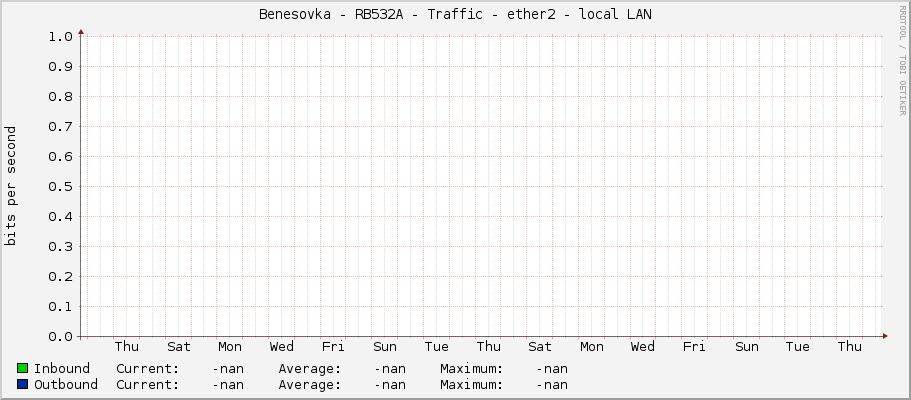
Task: Click the y-axis value 0.2
Action: coord(60,277)
